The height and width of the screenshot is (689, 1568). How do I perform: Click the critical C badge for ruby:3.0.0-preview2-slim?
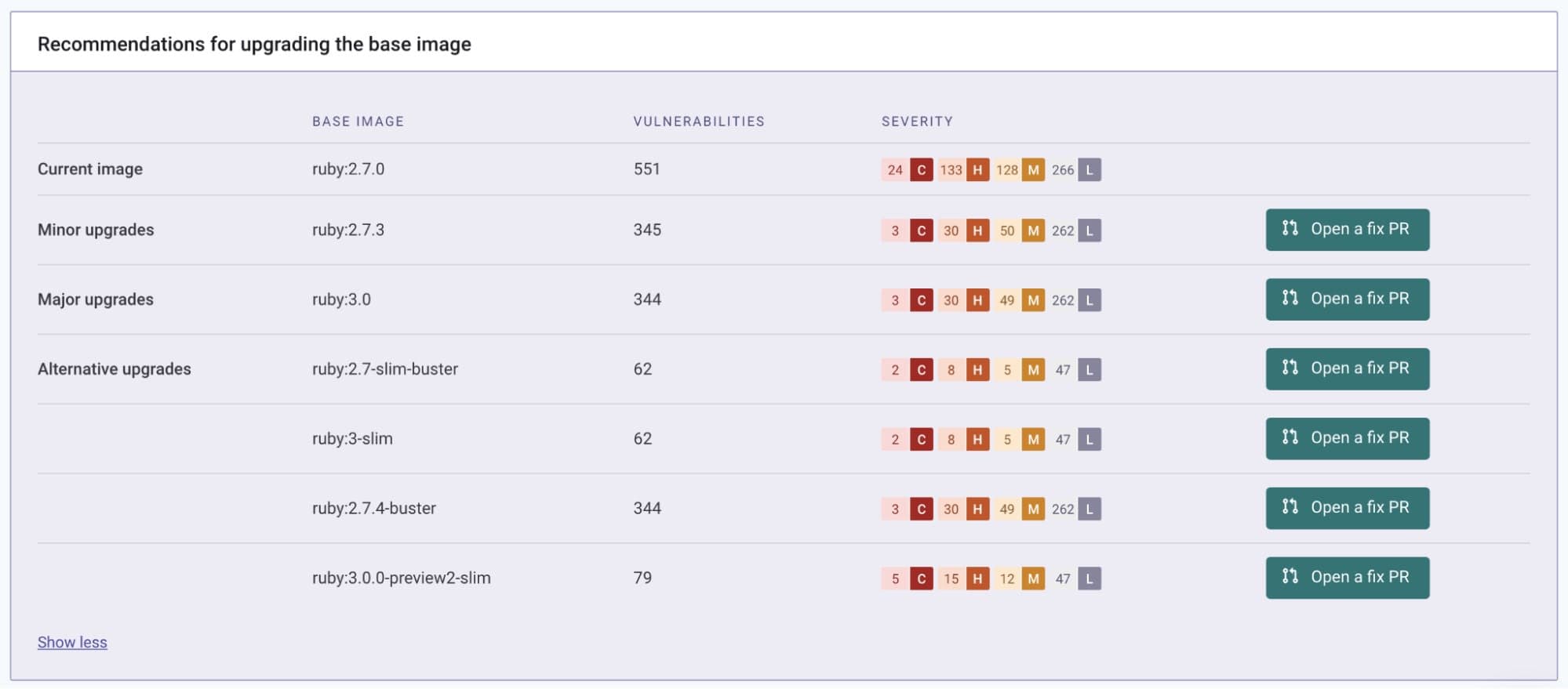[x=922, y=578]
